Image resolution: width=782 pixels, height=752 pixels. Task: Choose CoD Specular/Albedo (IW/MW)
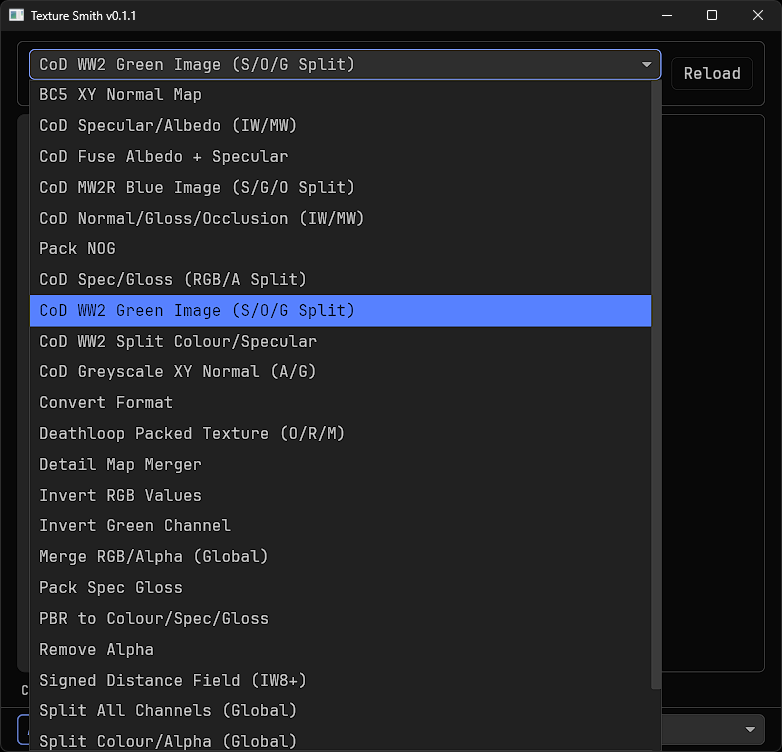click(340, 126)
